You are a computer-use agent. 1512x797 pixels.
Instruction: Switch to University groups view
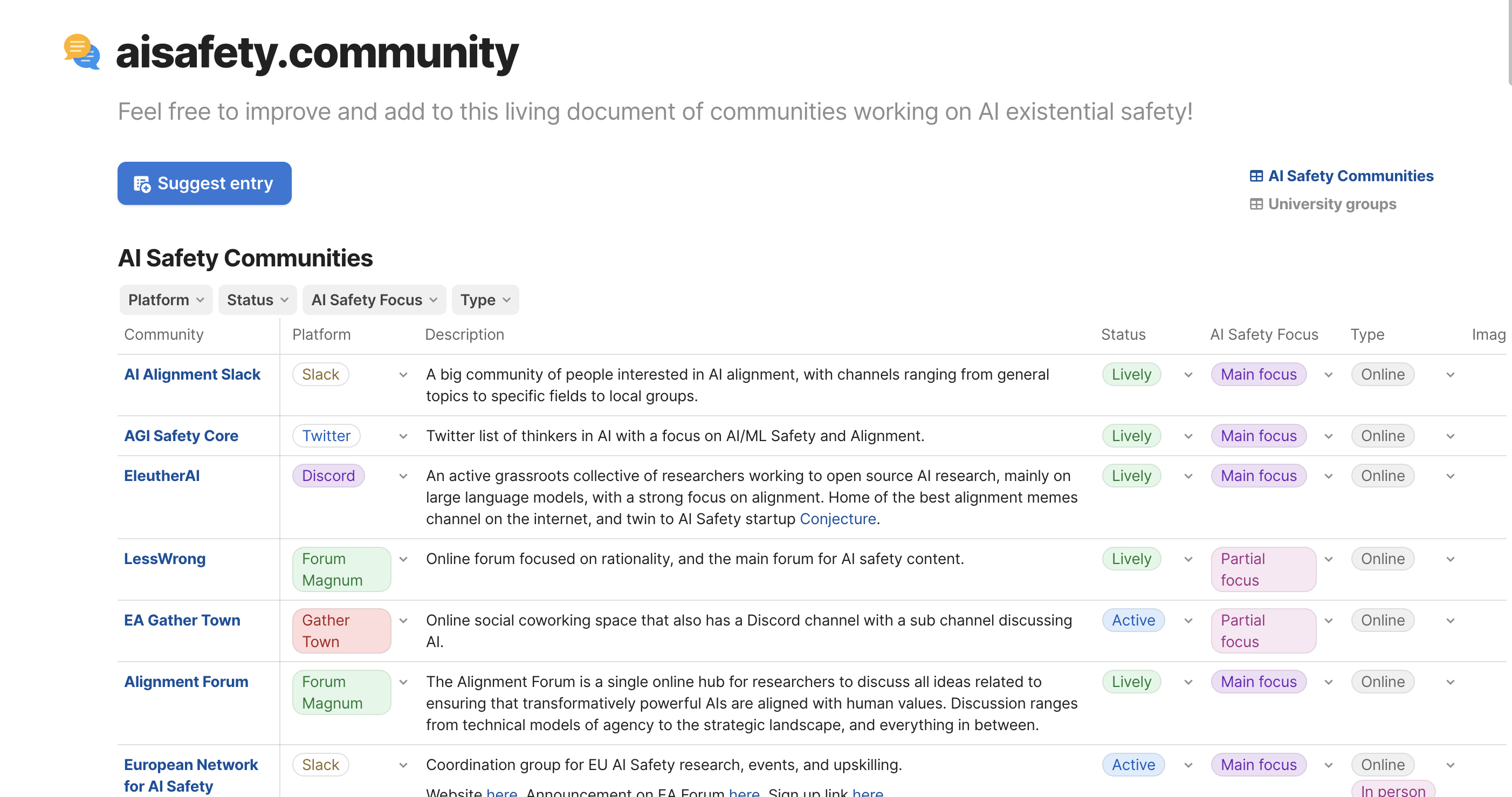click(x=1323, y=204)
